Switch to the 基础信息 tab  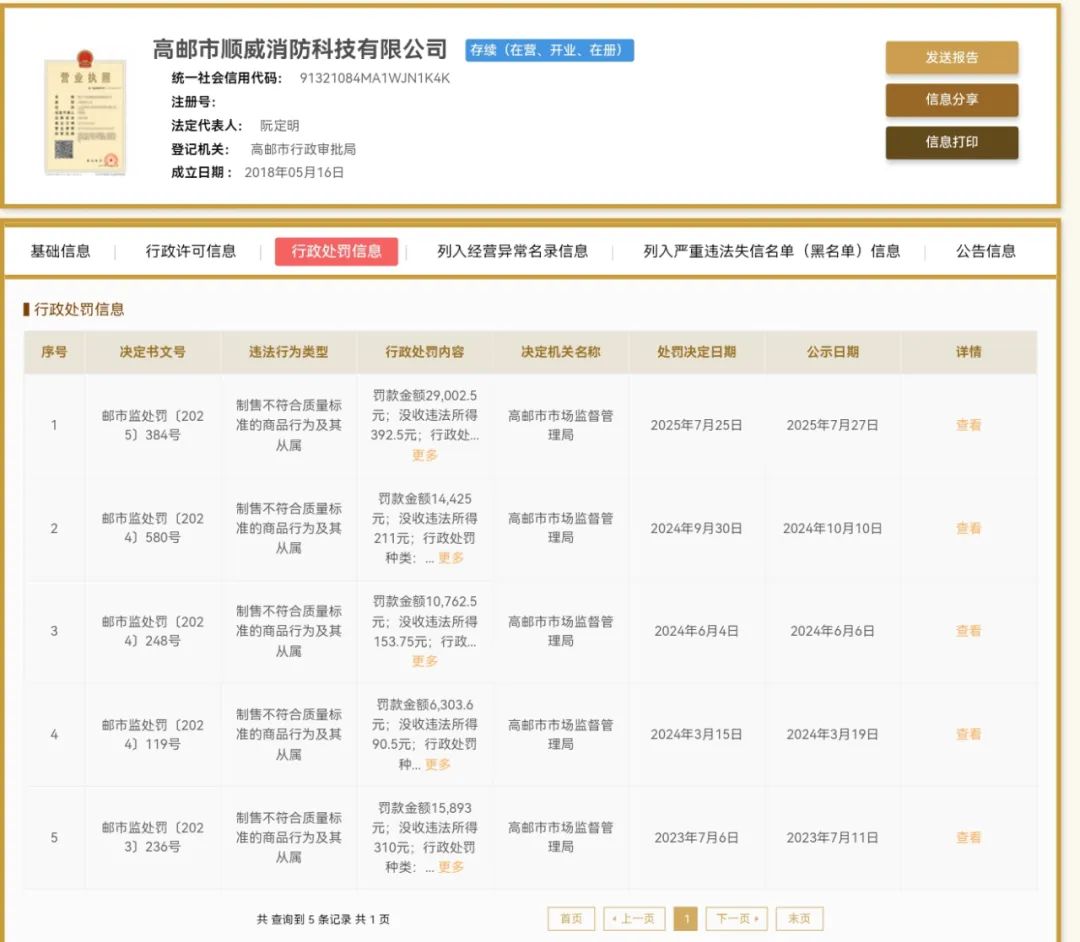click(x=60, y=252)
